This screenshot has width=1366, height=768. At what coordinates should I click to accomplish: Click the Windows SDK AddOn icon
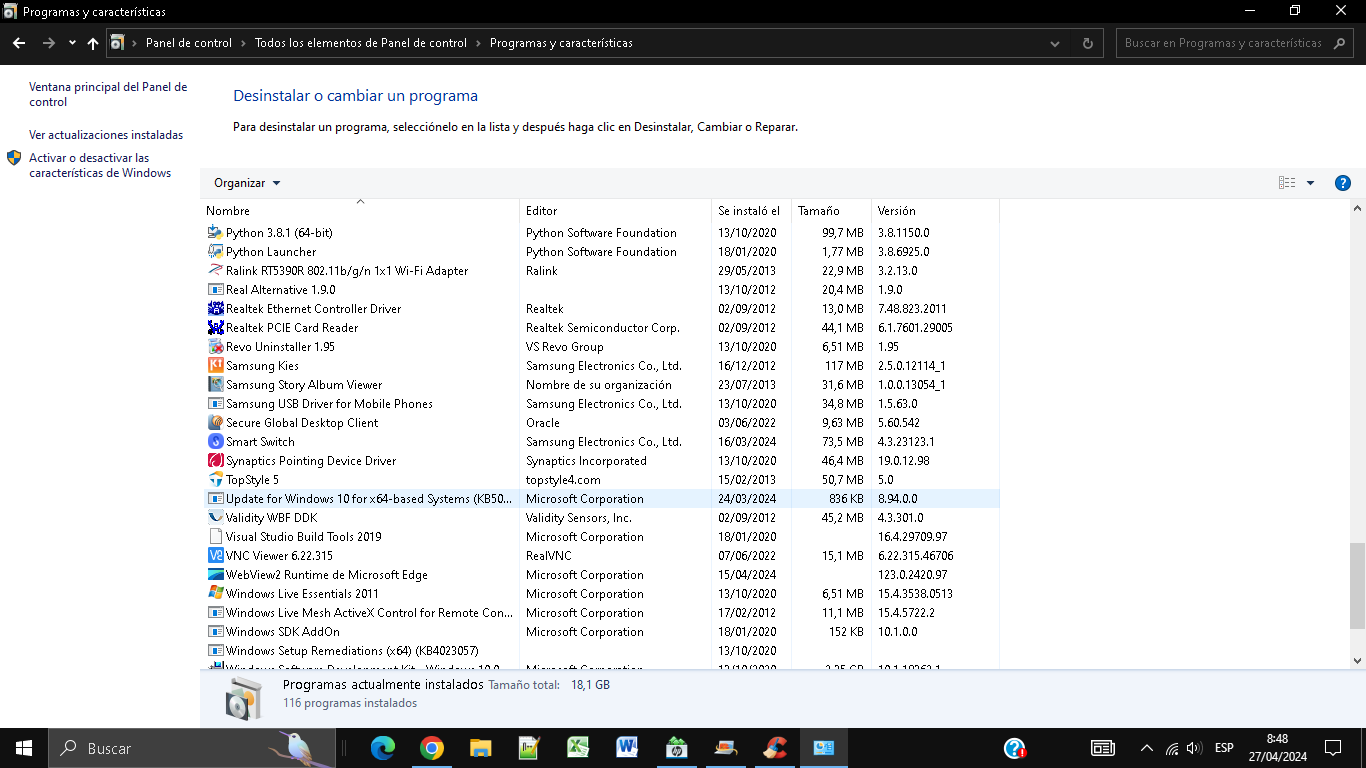point(215,632)
